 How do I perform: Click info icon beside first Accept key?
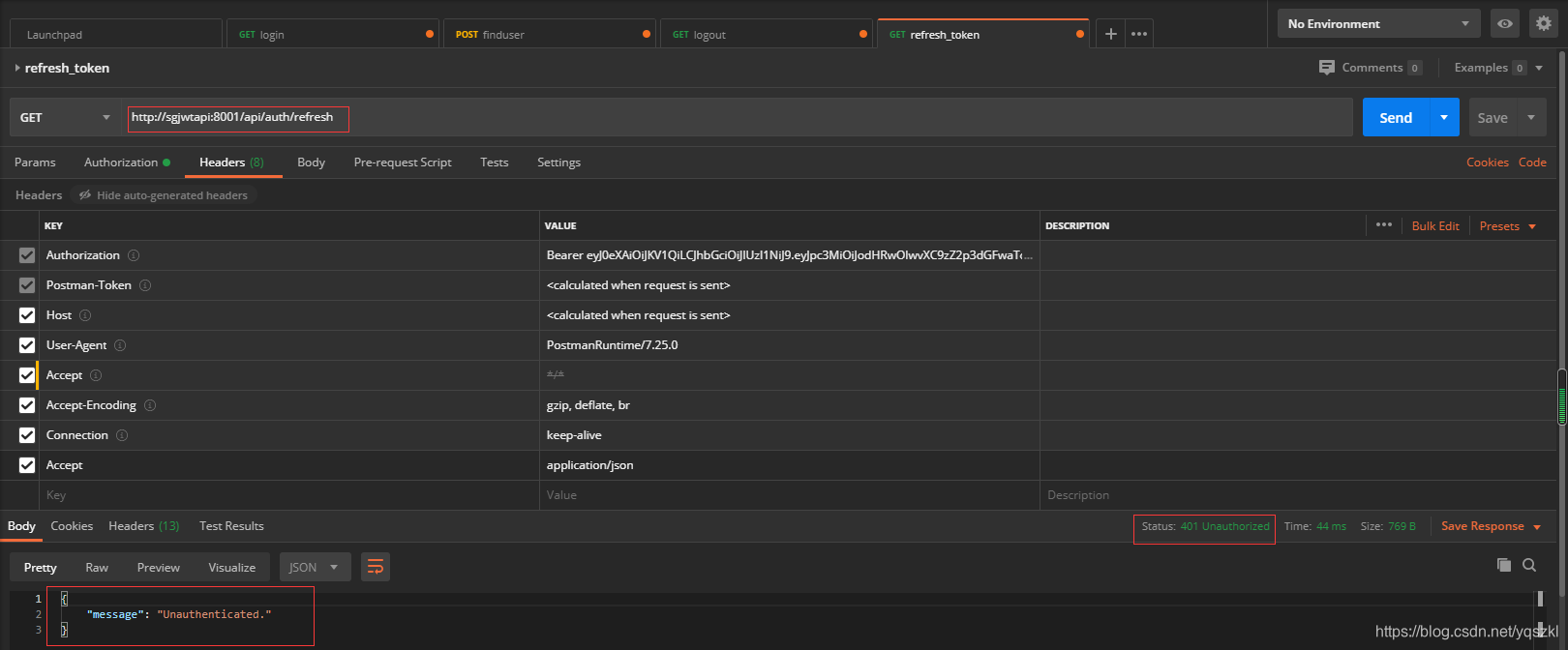pyautogui.click(x=96, y=375)
